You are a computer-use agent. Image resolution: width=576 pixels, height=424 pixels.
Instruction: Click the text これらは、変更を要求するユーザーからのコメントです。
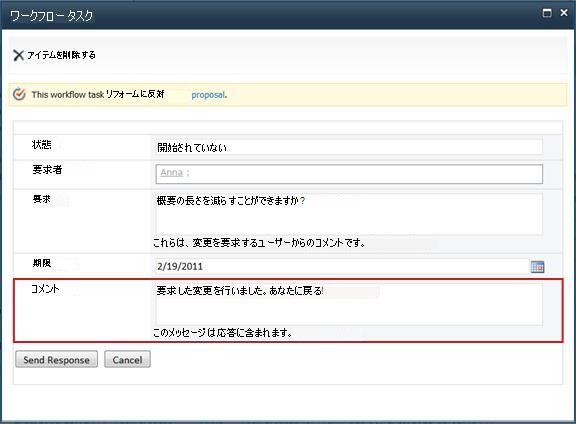click(x=259, y=242)
